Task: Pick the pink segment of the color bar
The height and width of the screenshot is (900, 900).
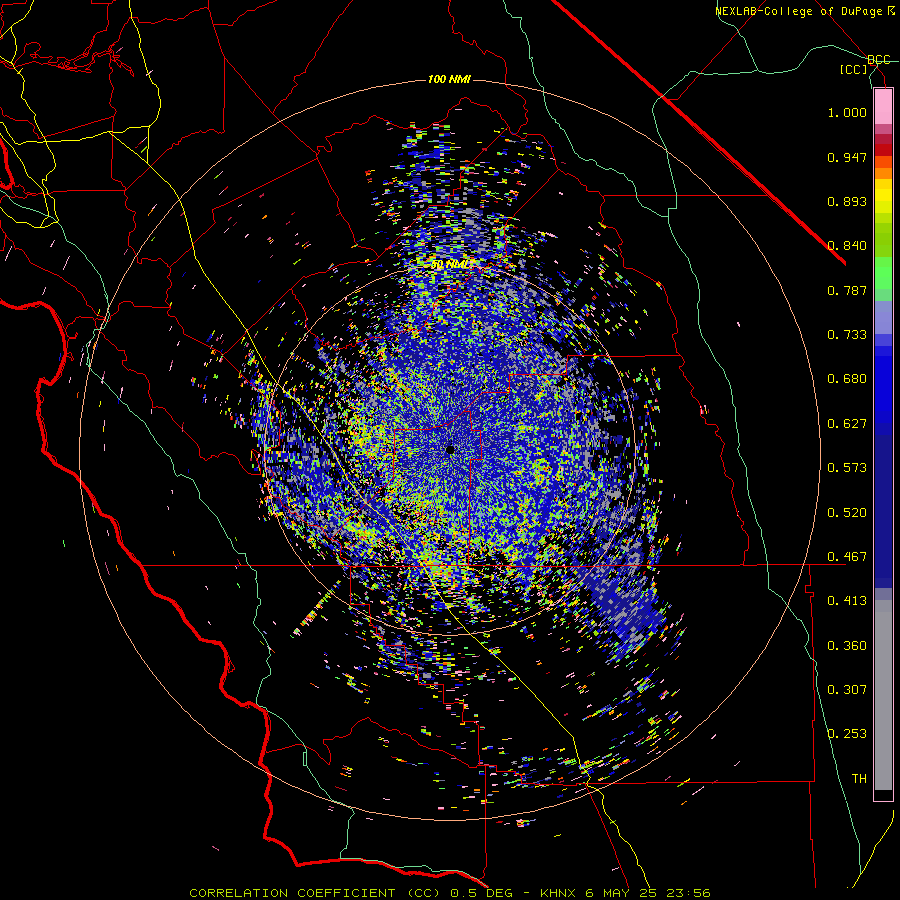Action: click(883, 107)
